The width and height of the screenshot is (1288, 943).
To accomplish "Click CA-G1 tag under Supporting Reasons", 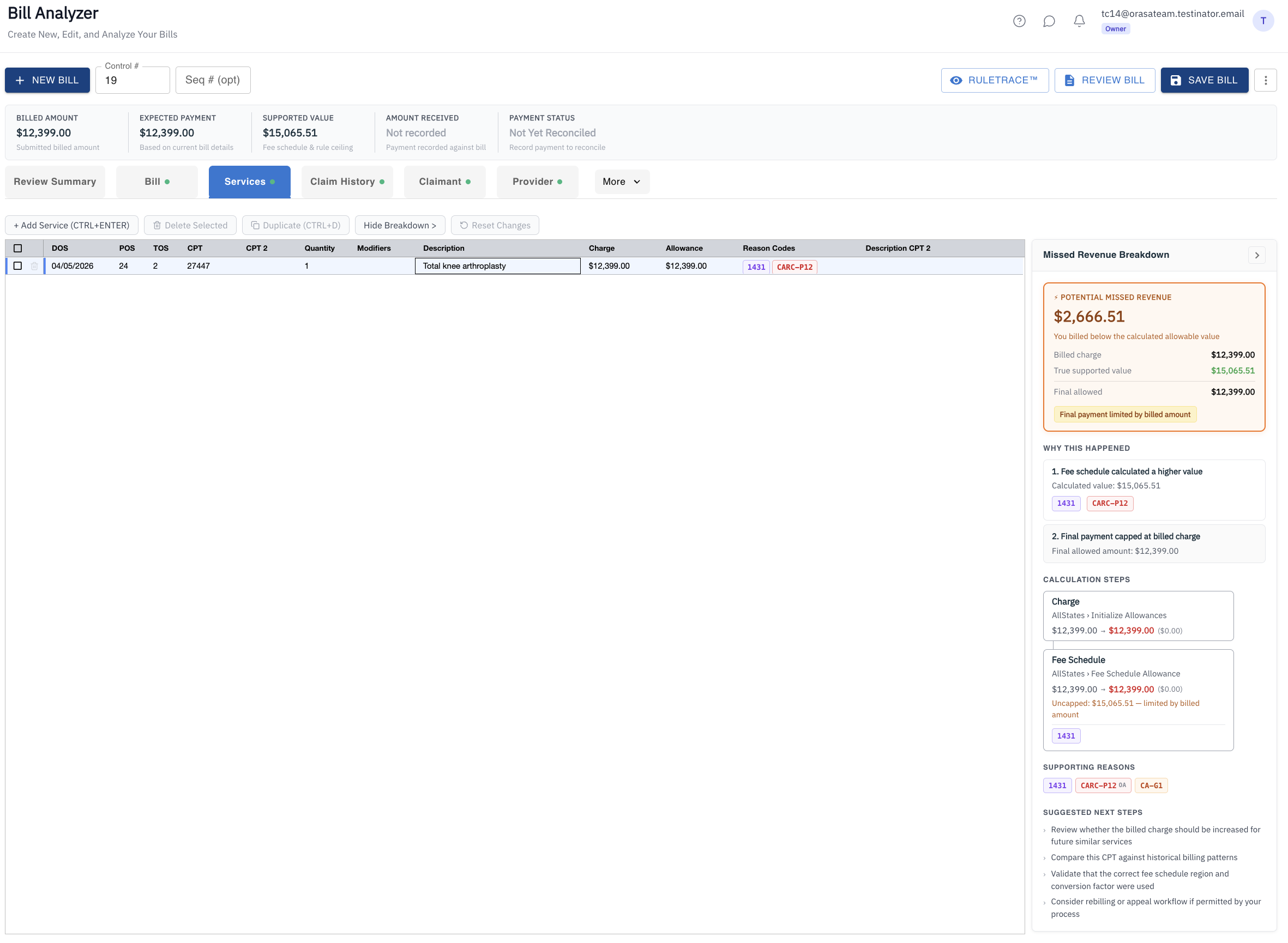I will (1151, 786).
